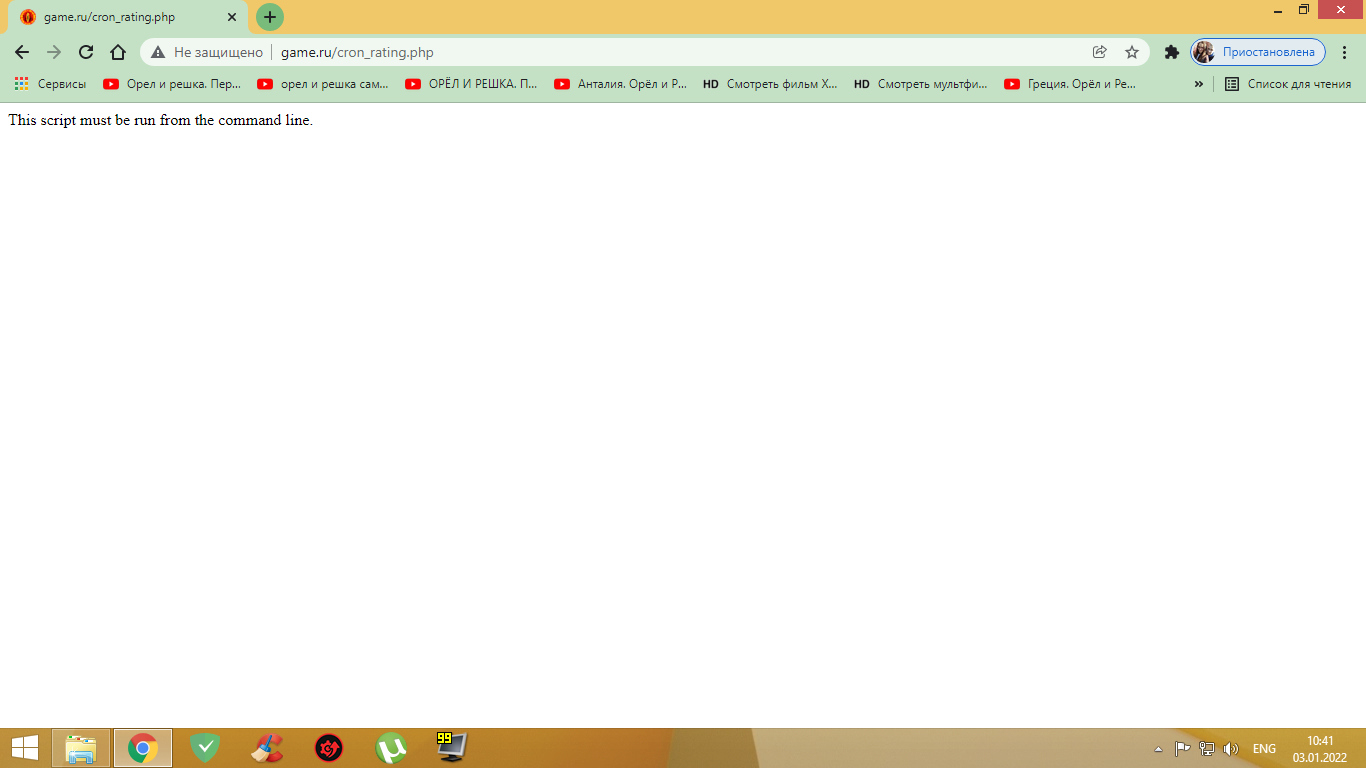
Task: Open a new tab with plus button
Action: coord(270,17)
